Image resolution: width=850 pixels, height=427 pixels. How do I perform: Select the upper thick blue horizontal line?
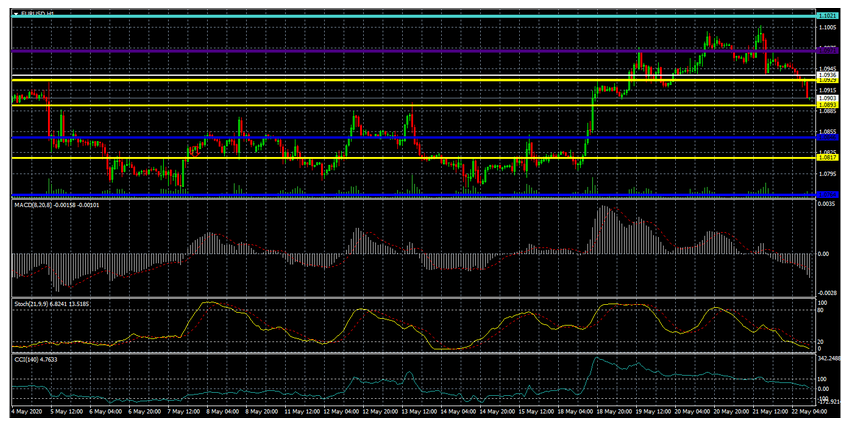coord(400,137)
